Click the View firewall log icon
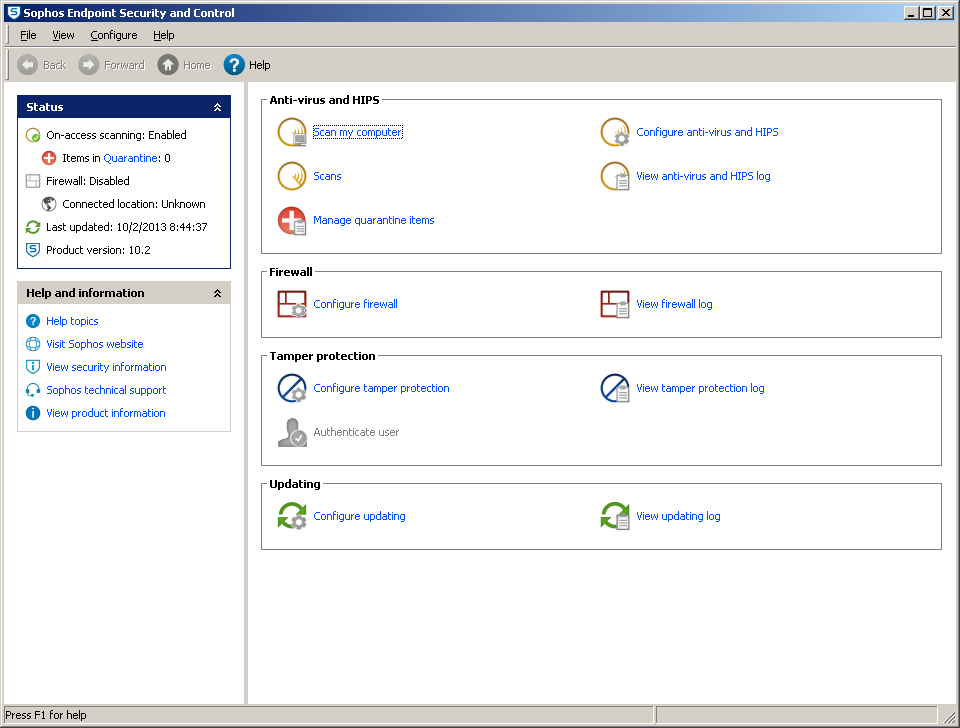The height and width of the screenshot is (728, 960). click(x=615, y=305)
